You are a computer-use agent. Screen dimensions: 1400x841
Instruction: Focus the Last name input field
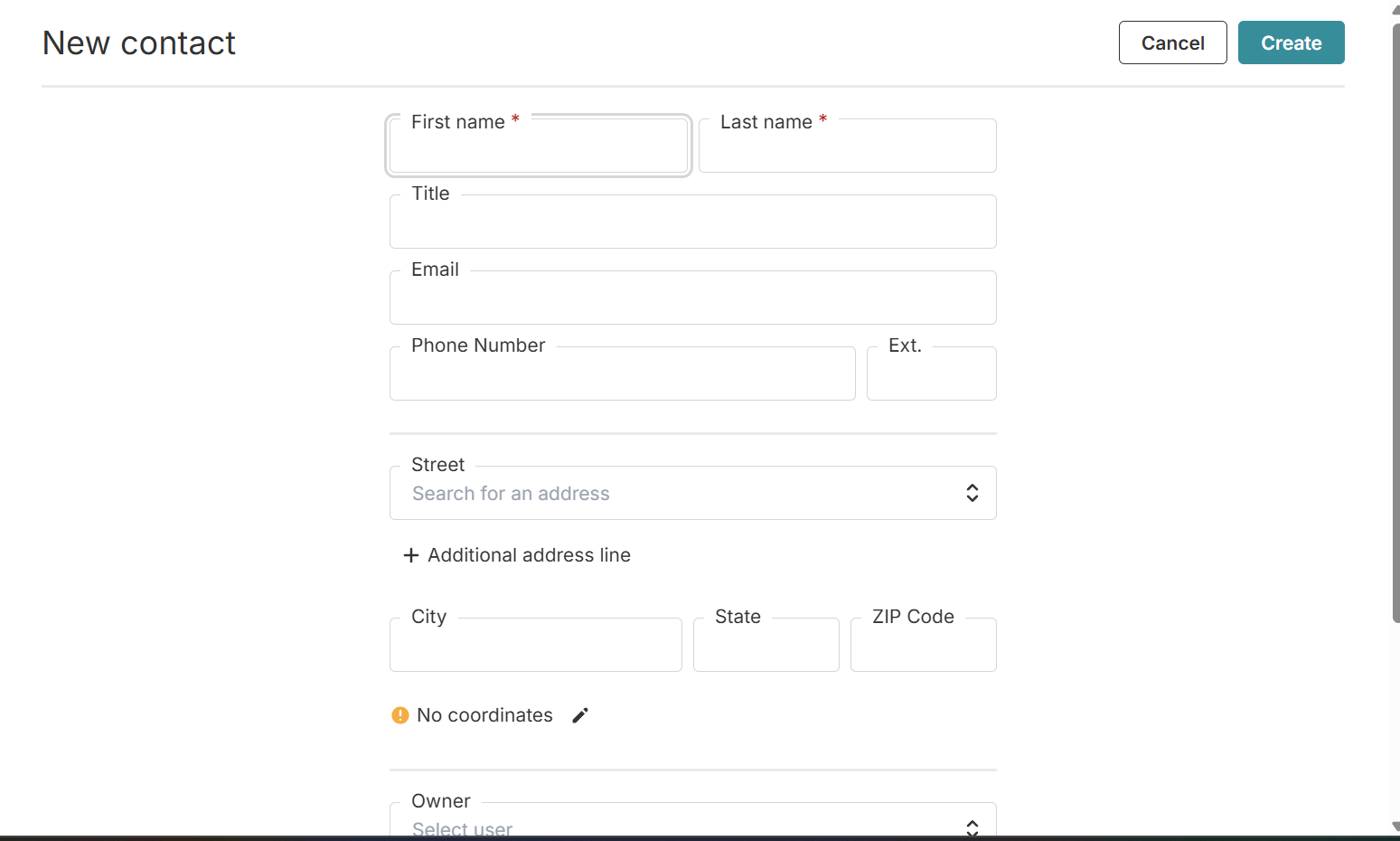click(x=848, y=146)
